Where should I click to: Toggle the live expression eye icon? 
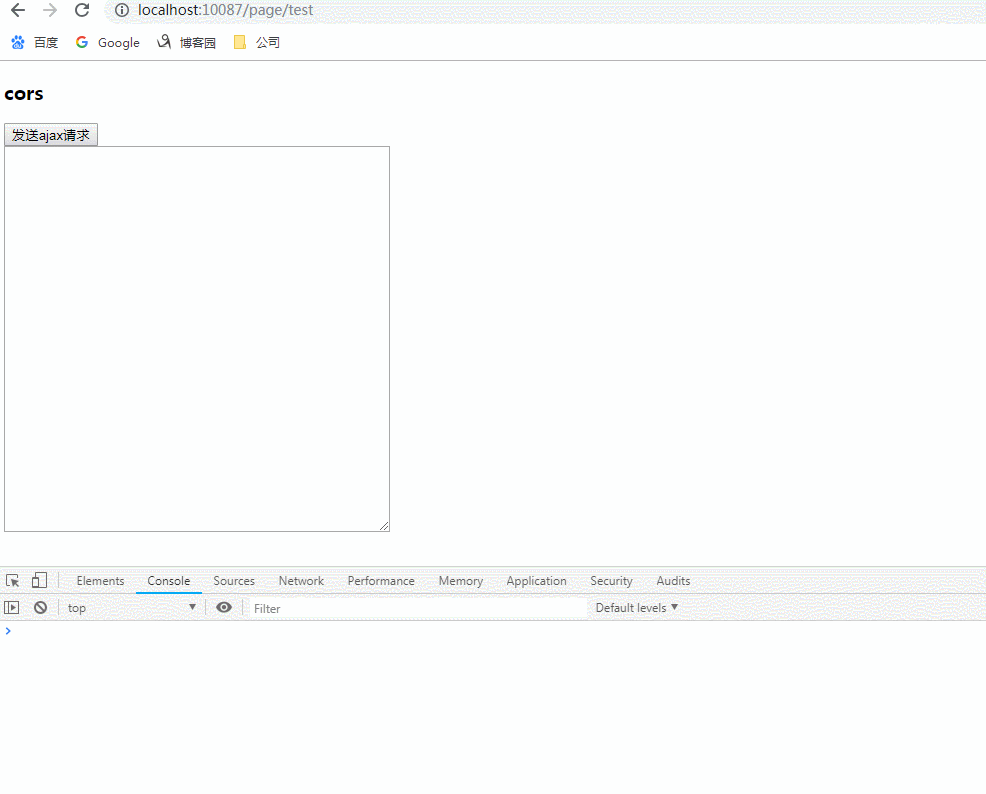point(224,607)
